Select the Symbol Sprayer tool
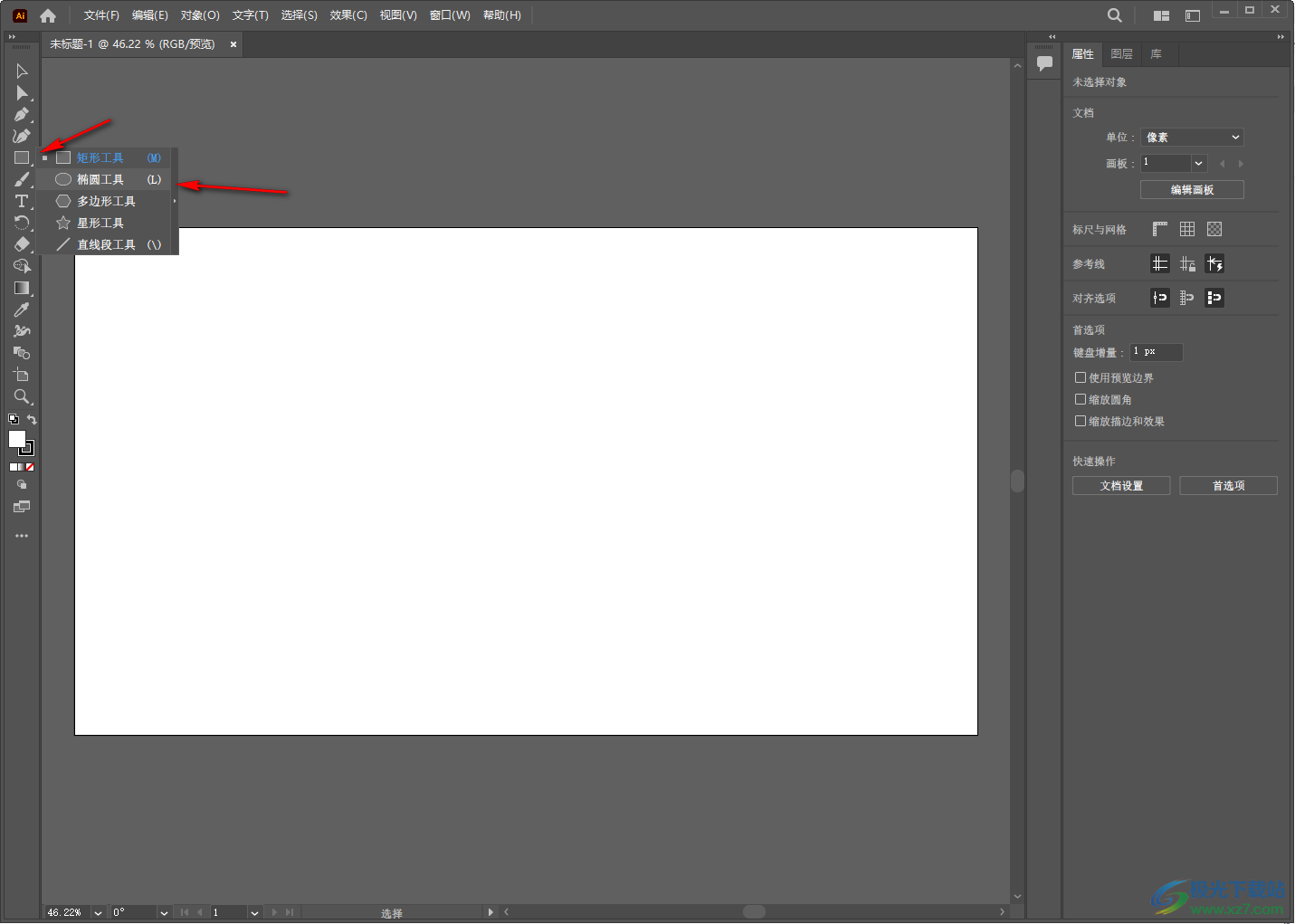This screenshot has height=924, width=1295. pyautogui.click(x=22, y=331)
